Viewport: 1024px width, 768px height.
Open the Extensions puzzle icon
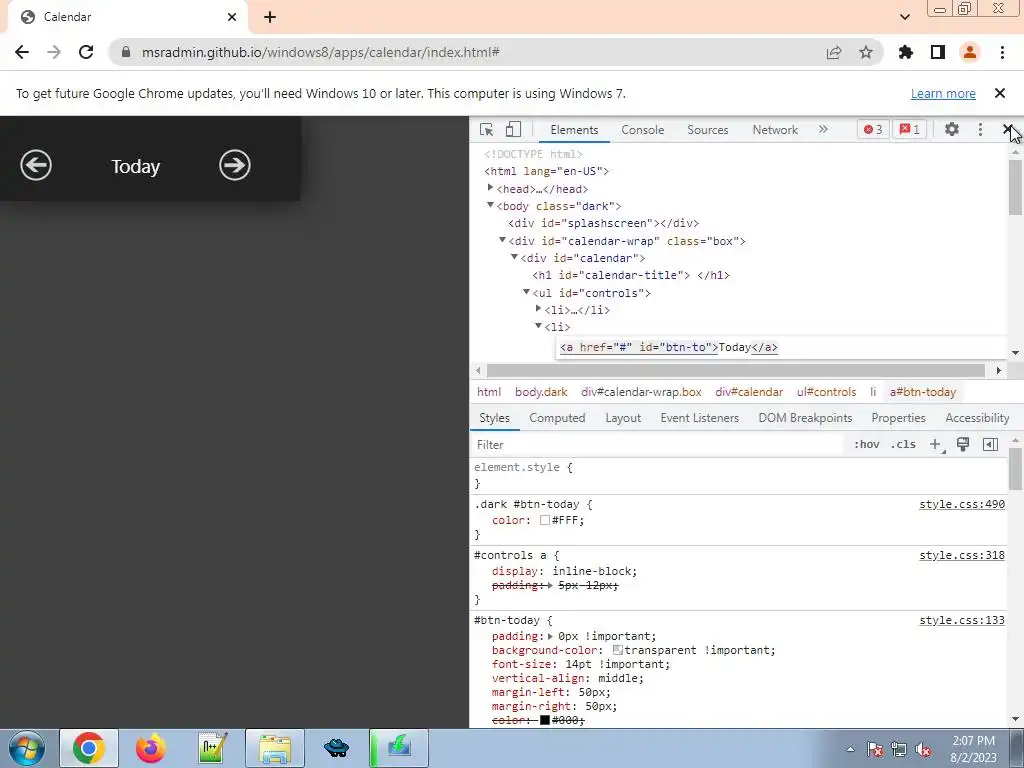(x=906, y=52)
